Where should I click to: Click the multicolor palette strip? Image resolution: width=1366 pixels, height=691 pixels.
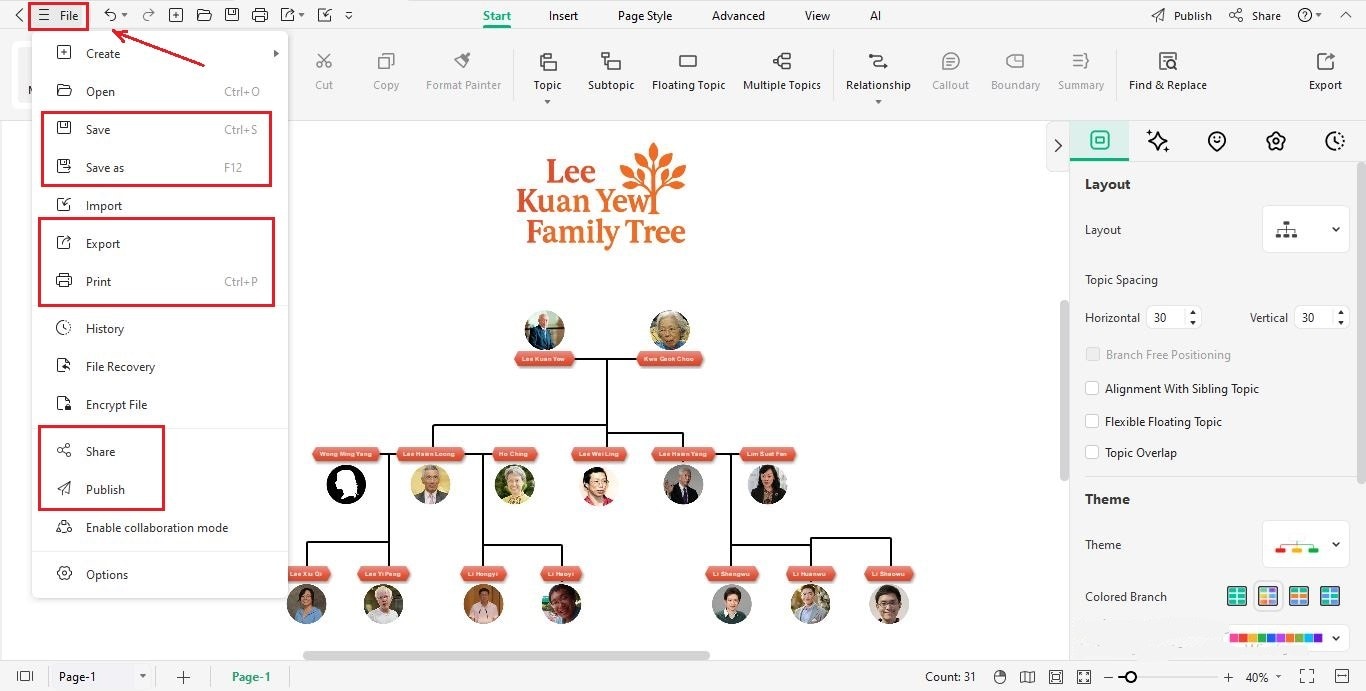[x=1275, y=638]
